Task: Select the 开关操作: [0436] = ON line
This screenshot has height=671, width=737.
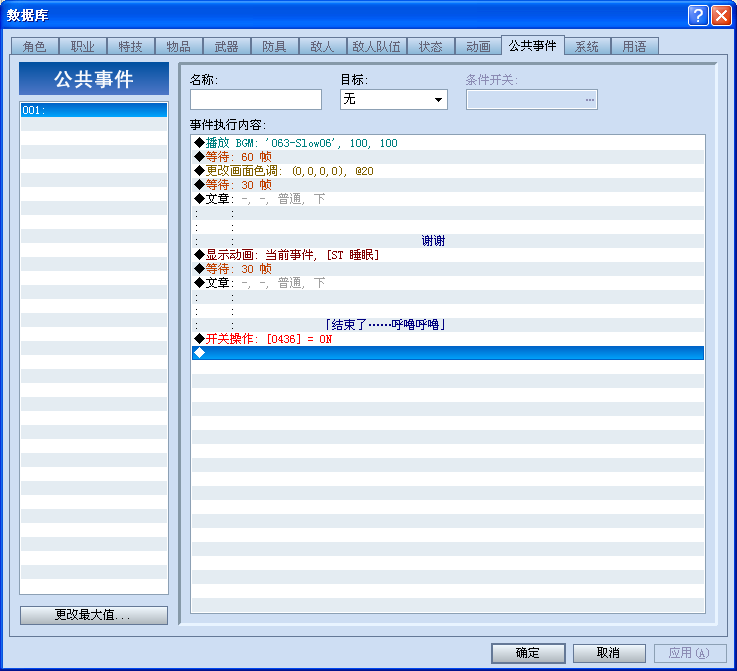Action: click(x=448, y=339)
